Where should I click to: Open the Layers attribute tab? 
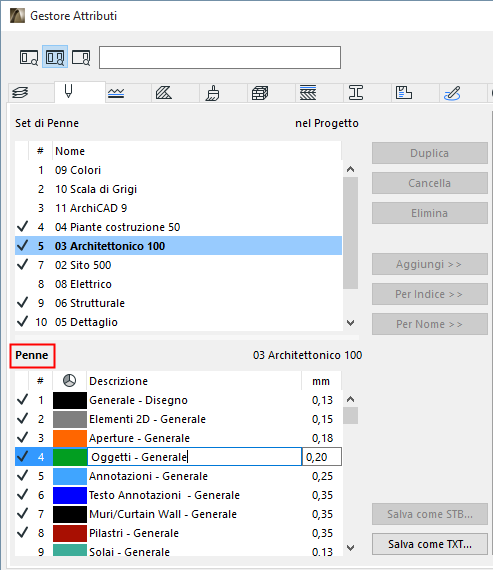(x=20, y=92)
